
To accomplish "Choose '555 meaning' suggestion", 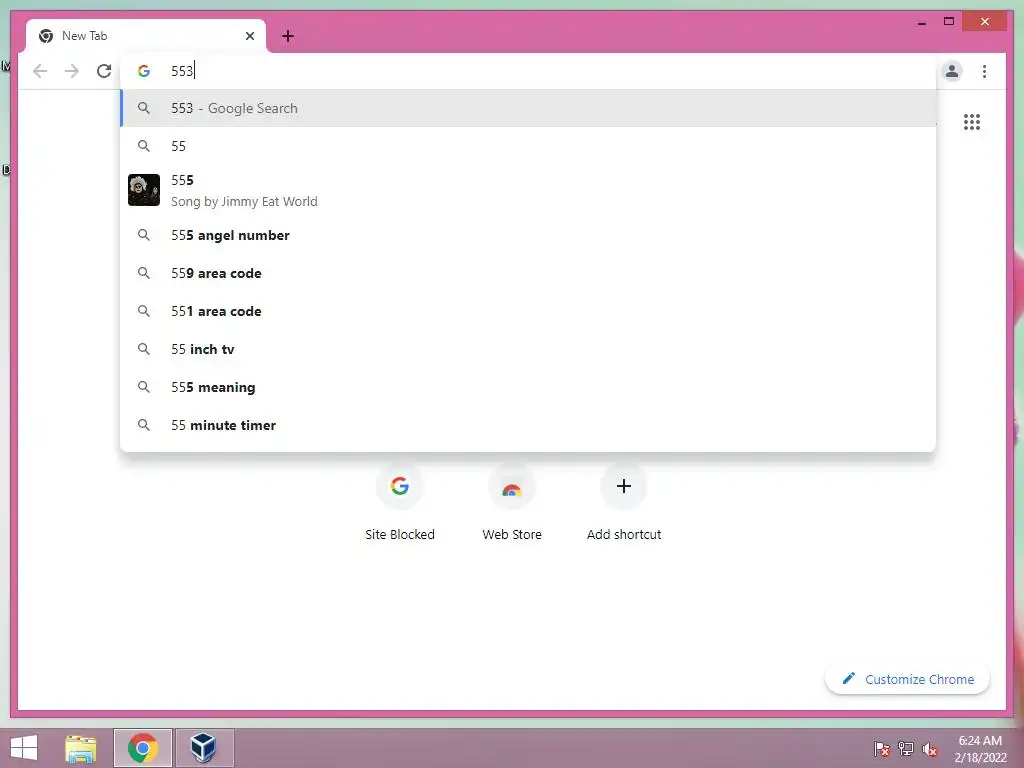I will point(528,387).
